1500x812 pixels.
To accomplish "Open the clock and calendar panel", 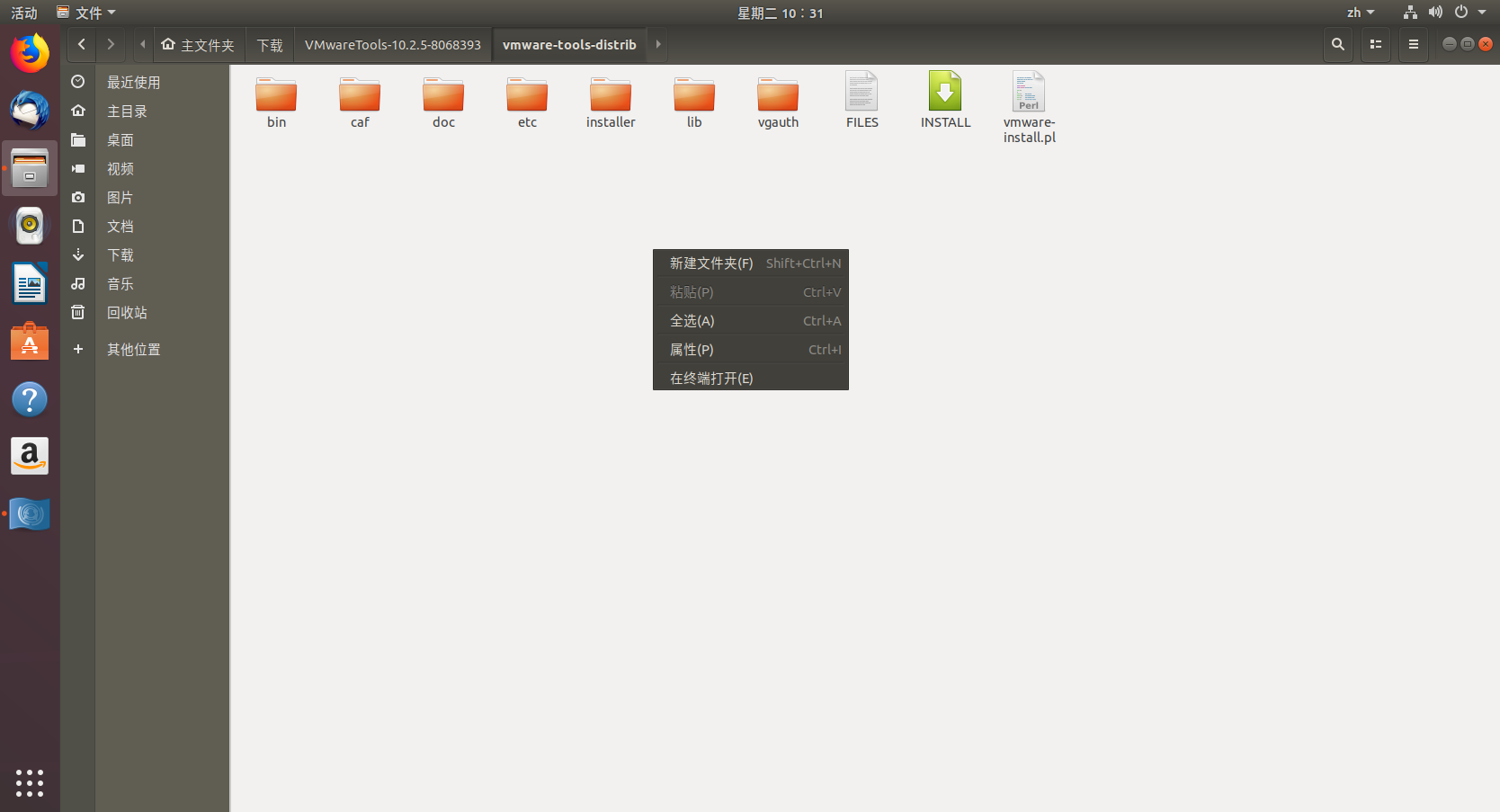I will point(781,13).
